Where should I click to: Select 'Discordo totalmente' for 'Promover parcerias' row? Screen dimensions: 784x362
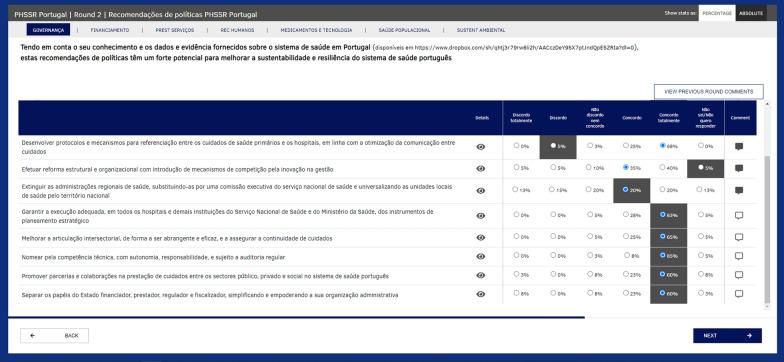point(516,274)
